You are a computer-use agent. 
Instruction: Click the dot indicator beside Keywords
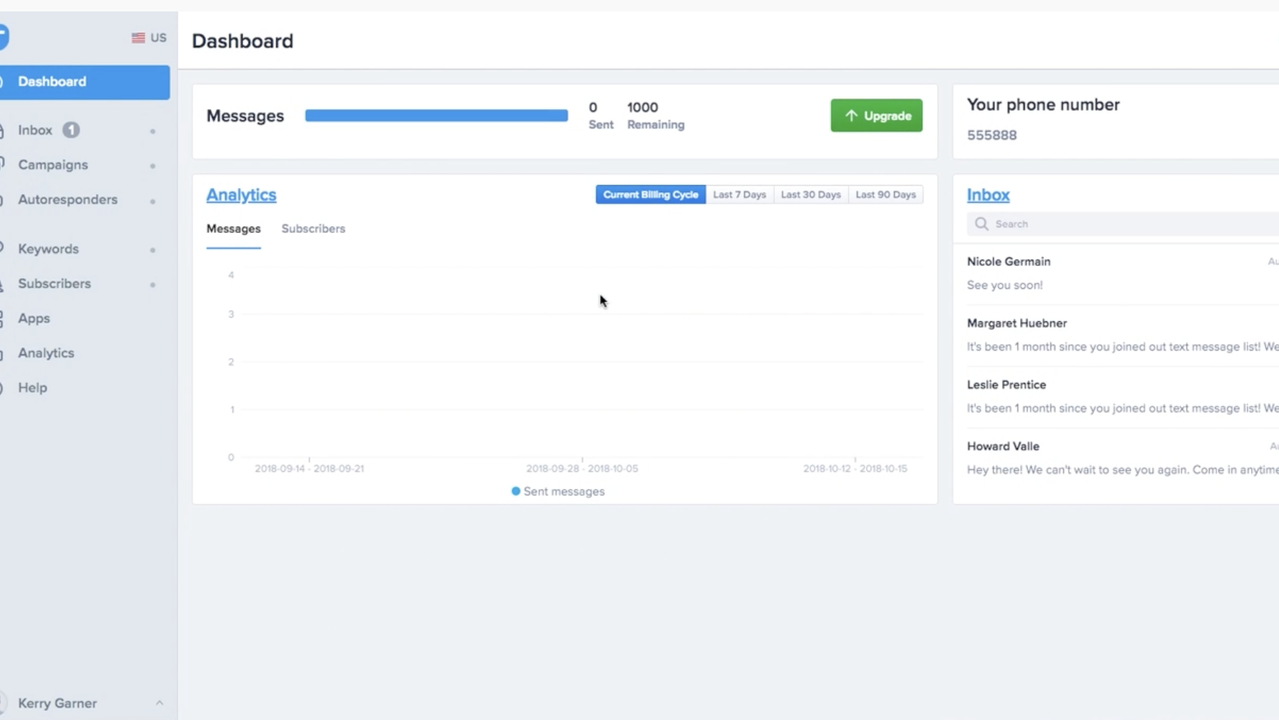pos(152,250)
